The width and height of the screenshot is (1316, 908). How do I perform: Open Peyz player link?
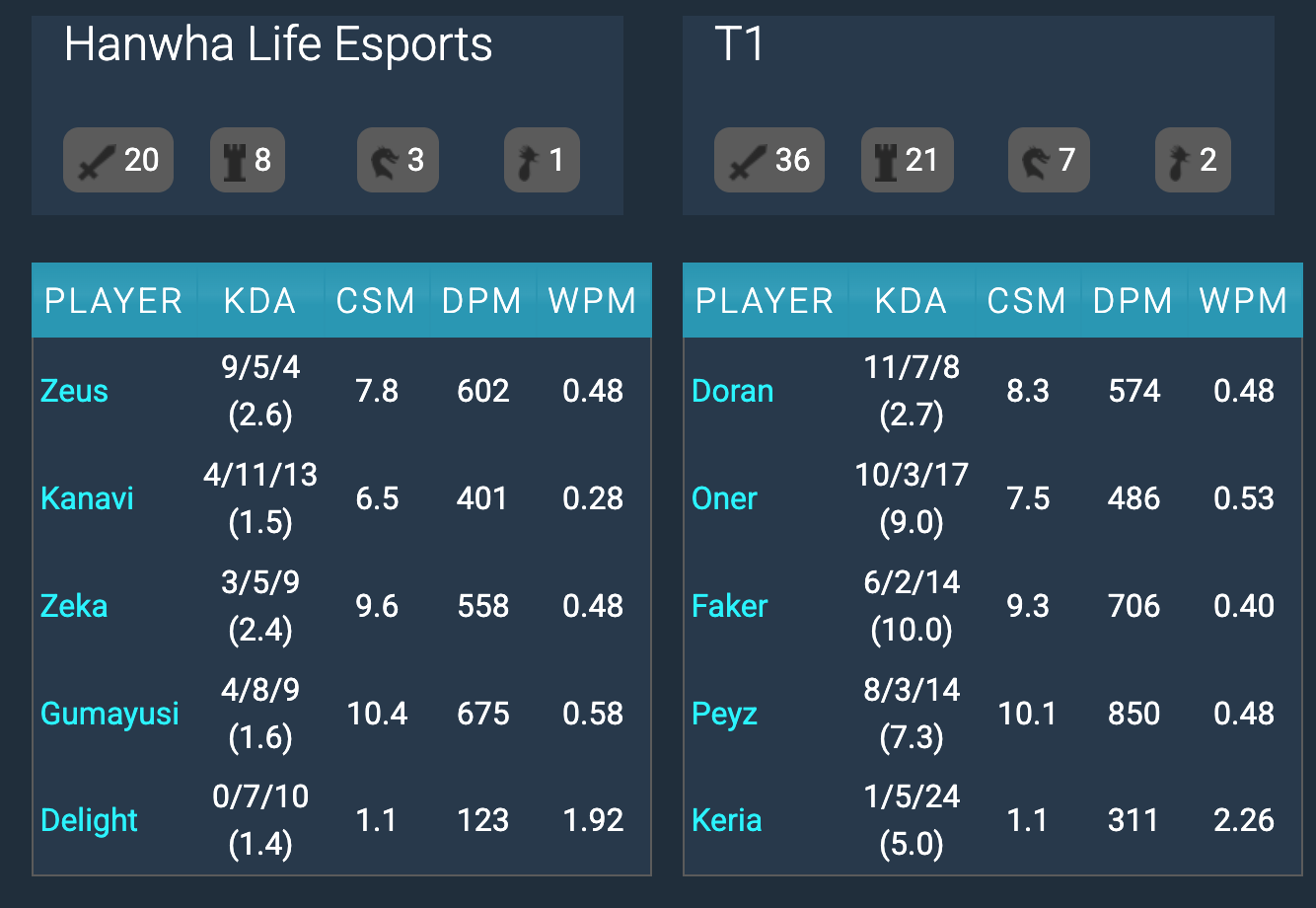tap(724, 714)
